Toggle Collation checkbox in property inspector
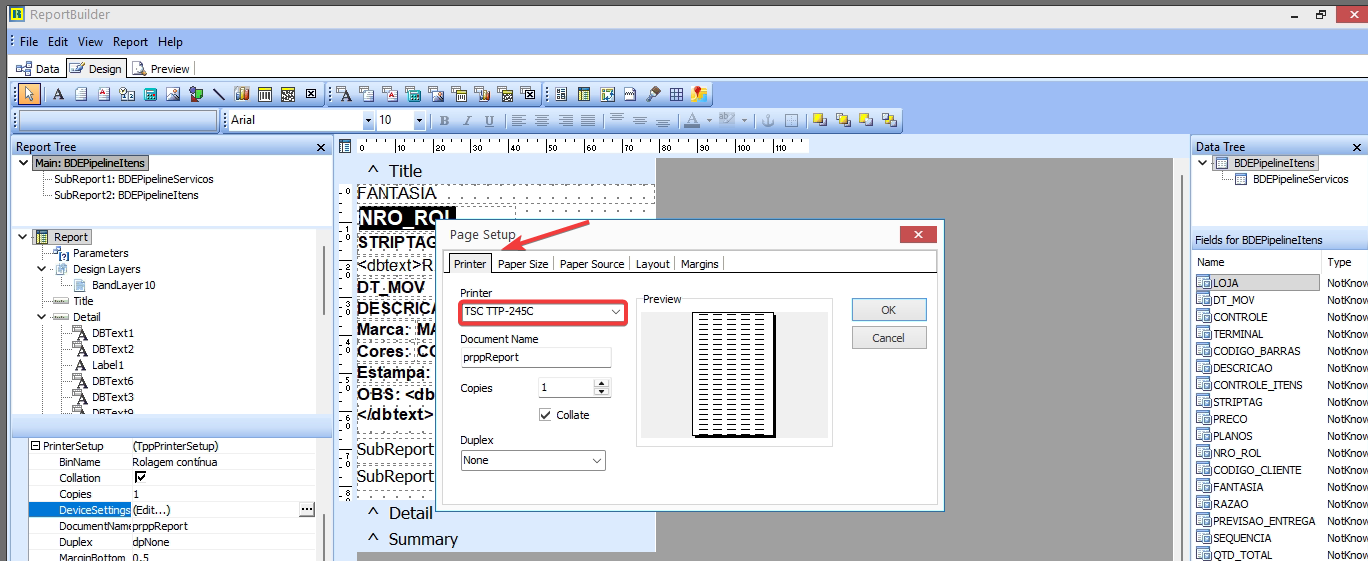 [140, 478]
